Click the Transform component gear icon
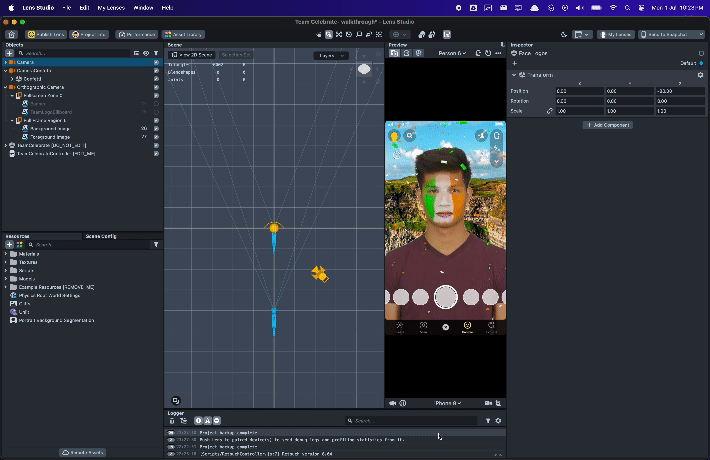This screenshot has height=460, width=710. coord(700,75)
